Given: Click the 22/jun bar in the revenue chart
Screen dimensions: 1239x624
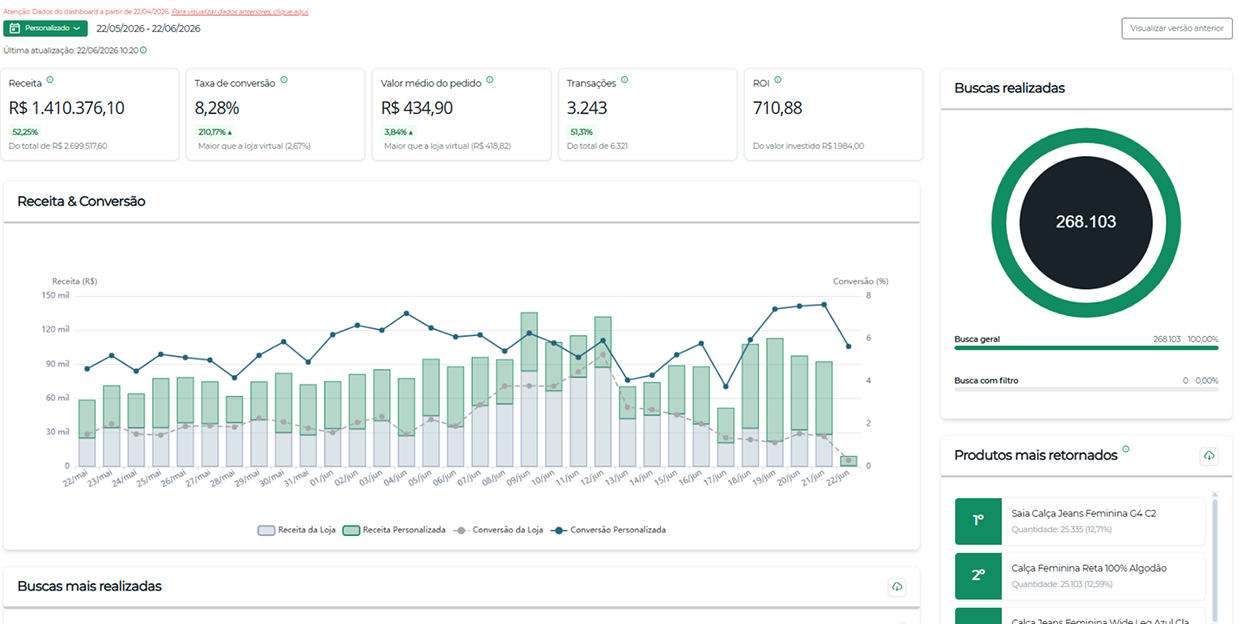Looking at the screenshot, I should click(x=848, y=461).
